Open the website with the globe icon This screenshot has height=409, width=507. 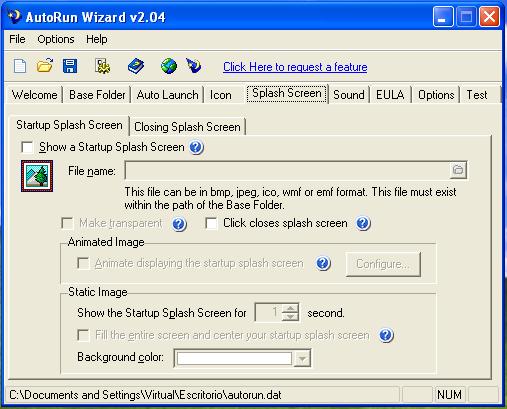[x=169, y=66]
